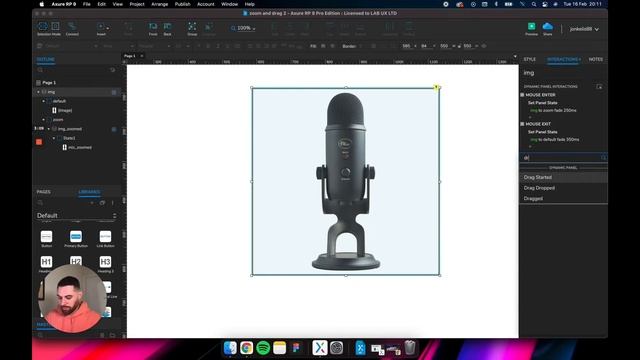Select the Page 1 canvas tab
Screen dimensions: 640x360
[129, 56]
